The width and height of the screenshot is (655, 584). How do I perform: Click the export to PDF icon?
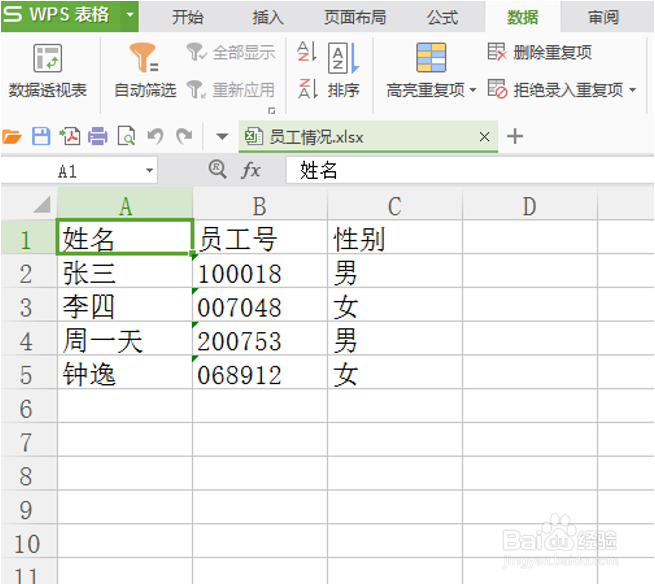[x=70, y=137]
